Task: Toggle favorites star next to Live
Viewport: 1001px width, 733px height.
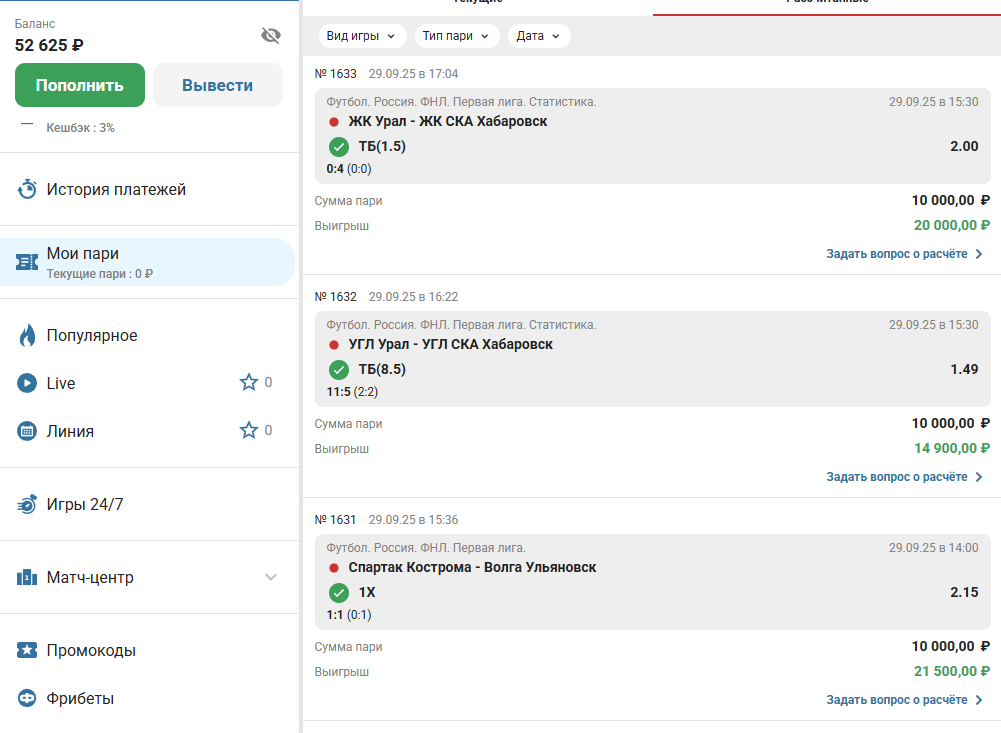Action: 248,382
